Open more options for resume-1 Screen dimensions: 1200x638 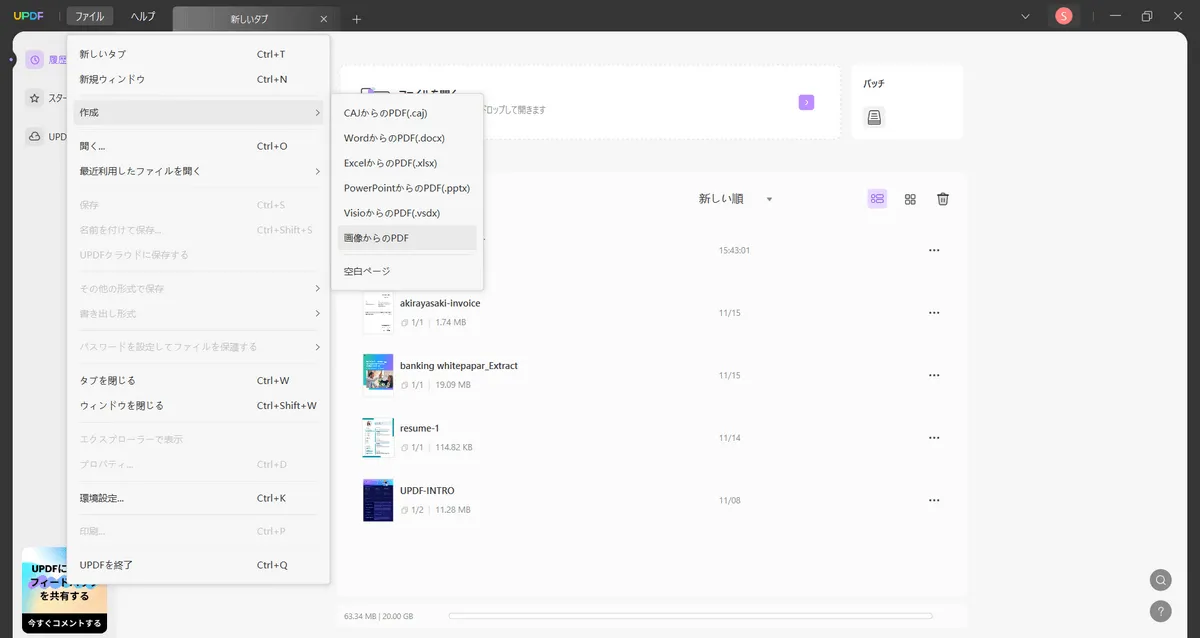point(934,438)
